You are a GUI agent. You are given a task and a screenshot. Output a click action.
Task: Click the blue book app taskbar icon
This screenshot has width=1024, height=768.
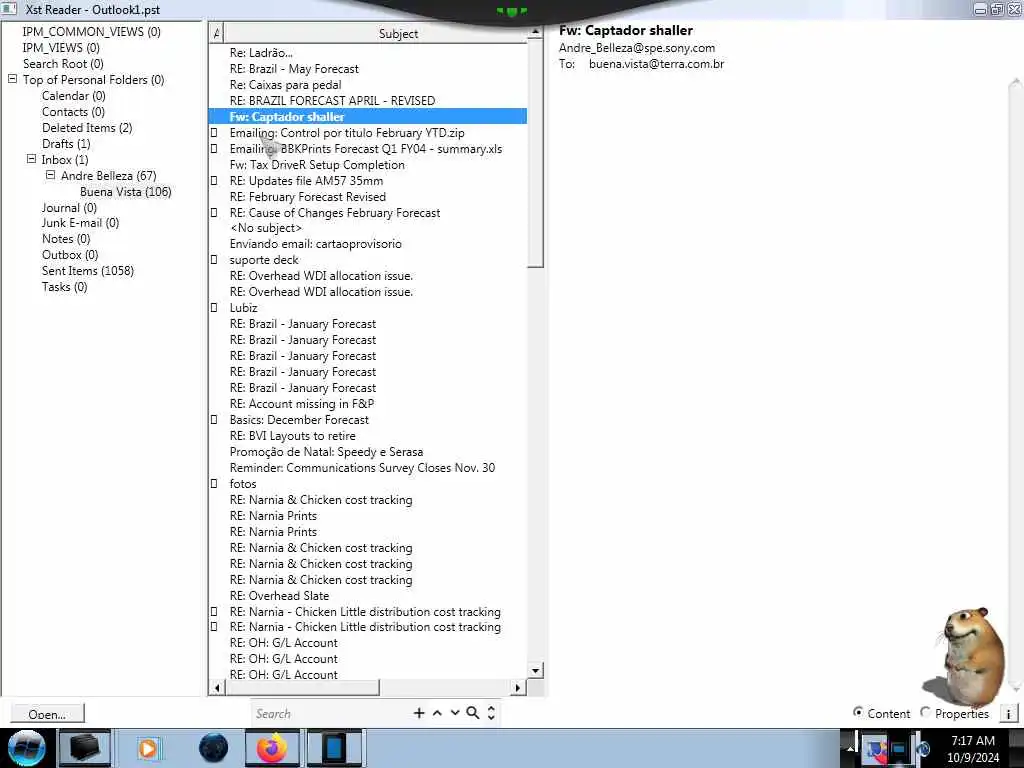334,748
